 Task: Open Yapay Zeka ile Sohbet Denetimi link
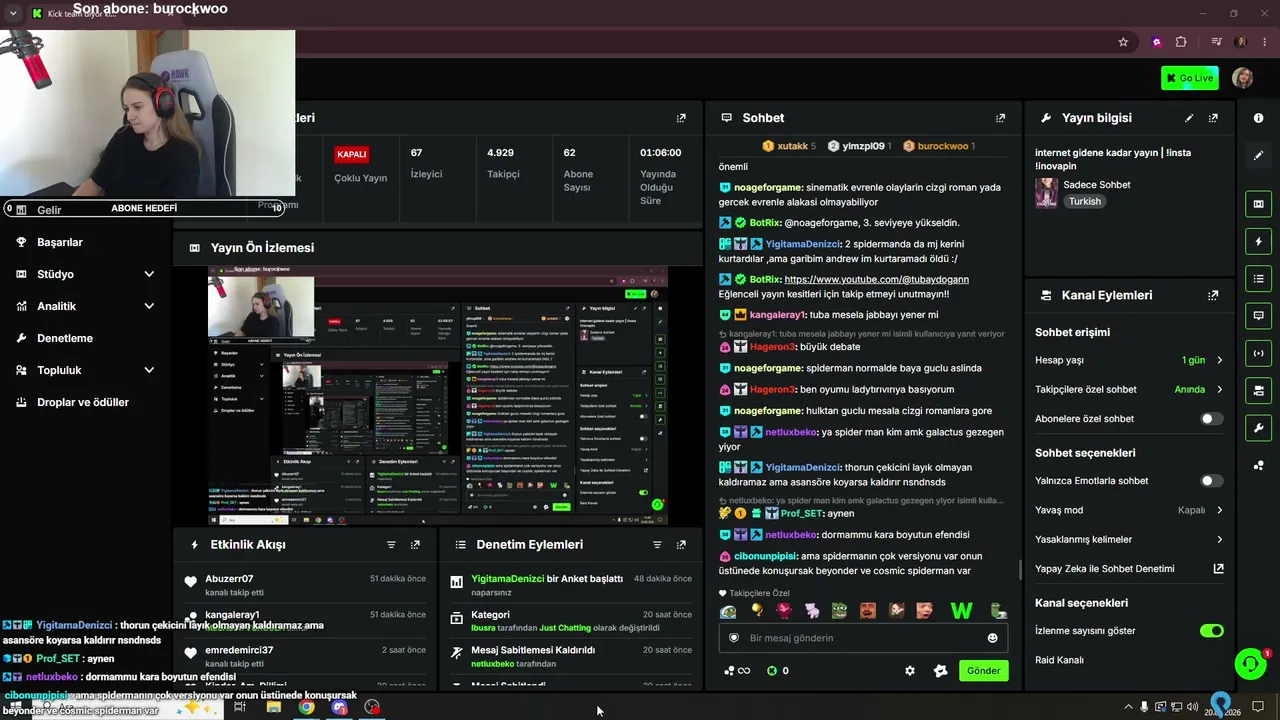[x=1129, y=569]
